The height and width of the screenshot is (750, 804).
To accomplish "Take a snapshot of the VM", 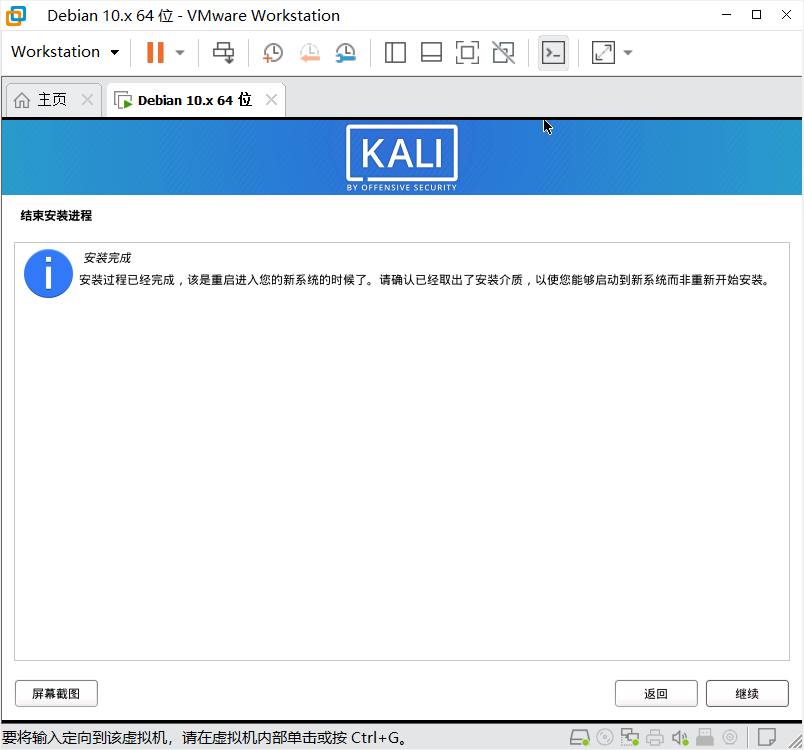I will [273, 52].
